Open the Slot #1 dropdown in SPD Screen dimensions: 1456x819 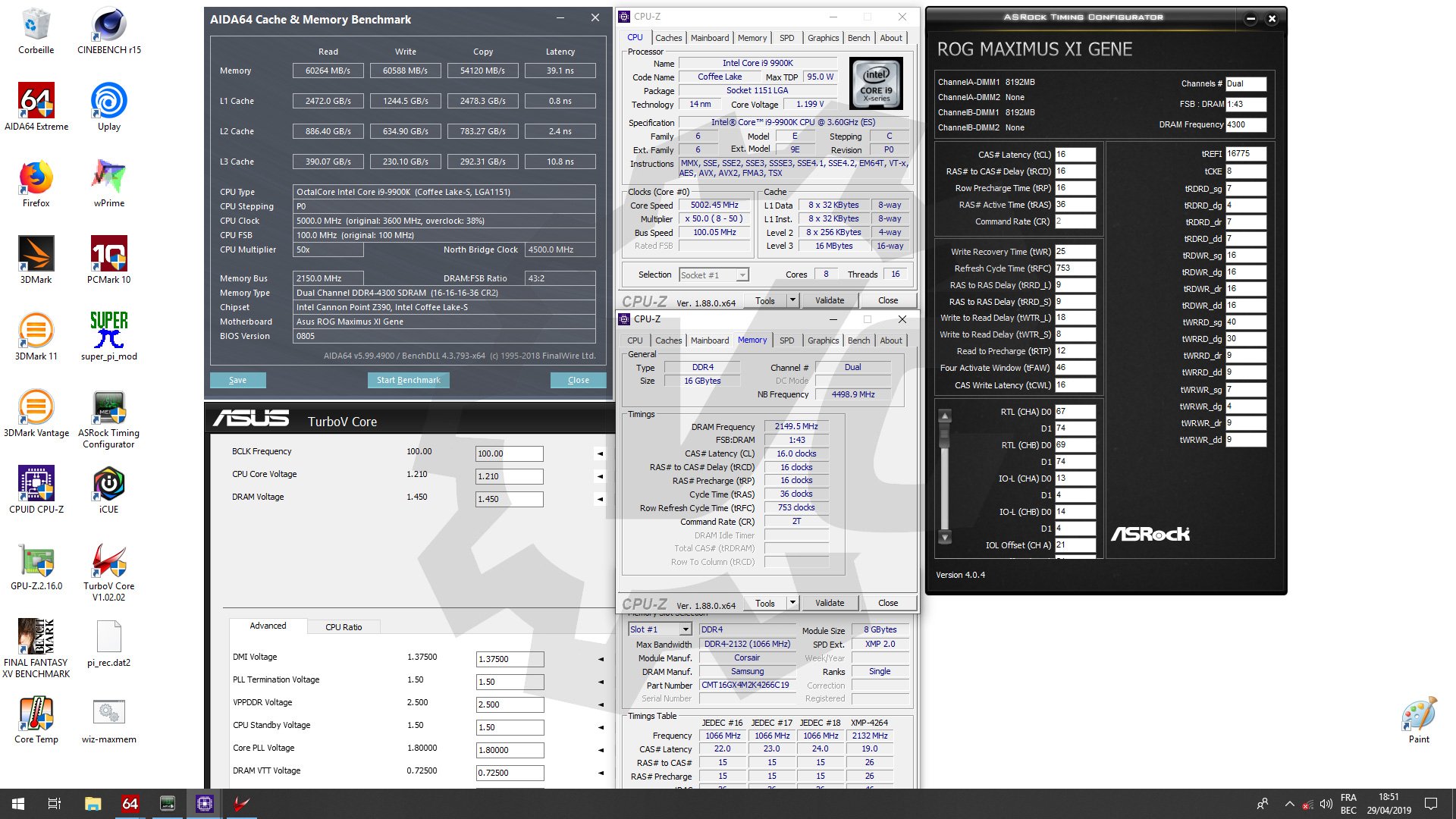660,629
